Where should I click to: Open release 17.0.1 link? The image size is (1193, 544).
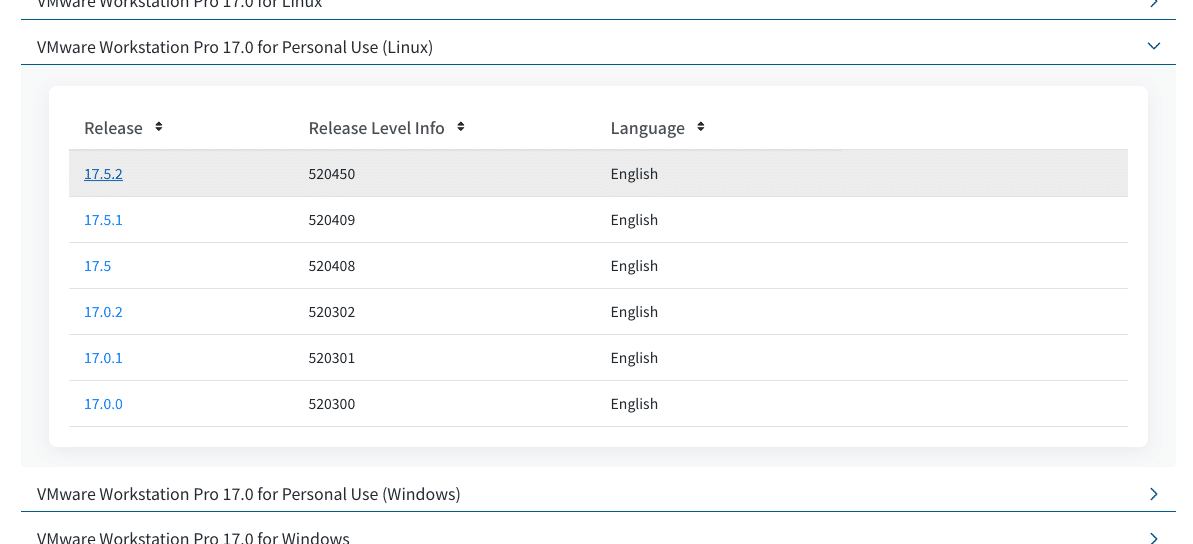(103, 358)
